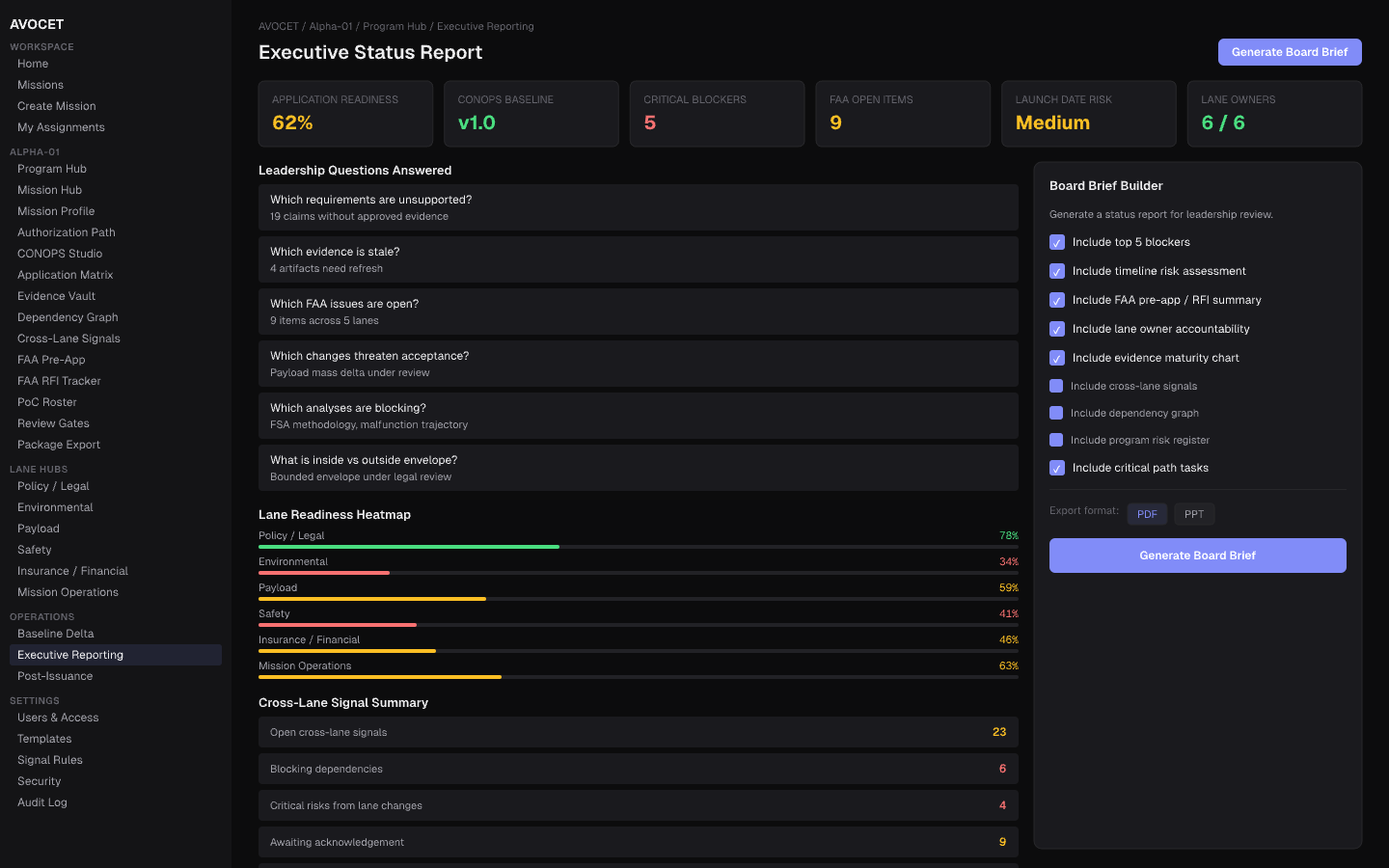This screenshot has height=868, width=1389.
Task: Open Post-Issuance page
Action: click(116, 676)
